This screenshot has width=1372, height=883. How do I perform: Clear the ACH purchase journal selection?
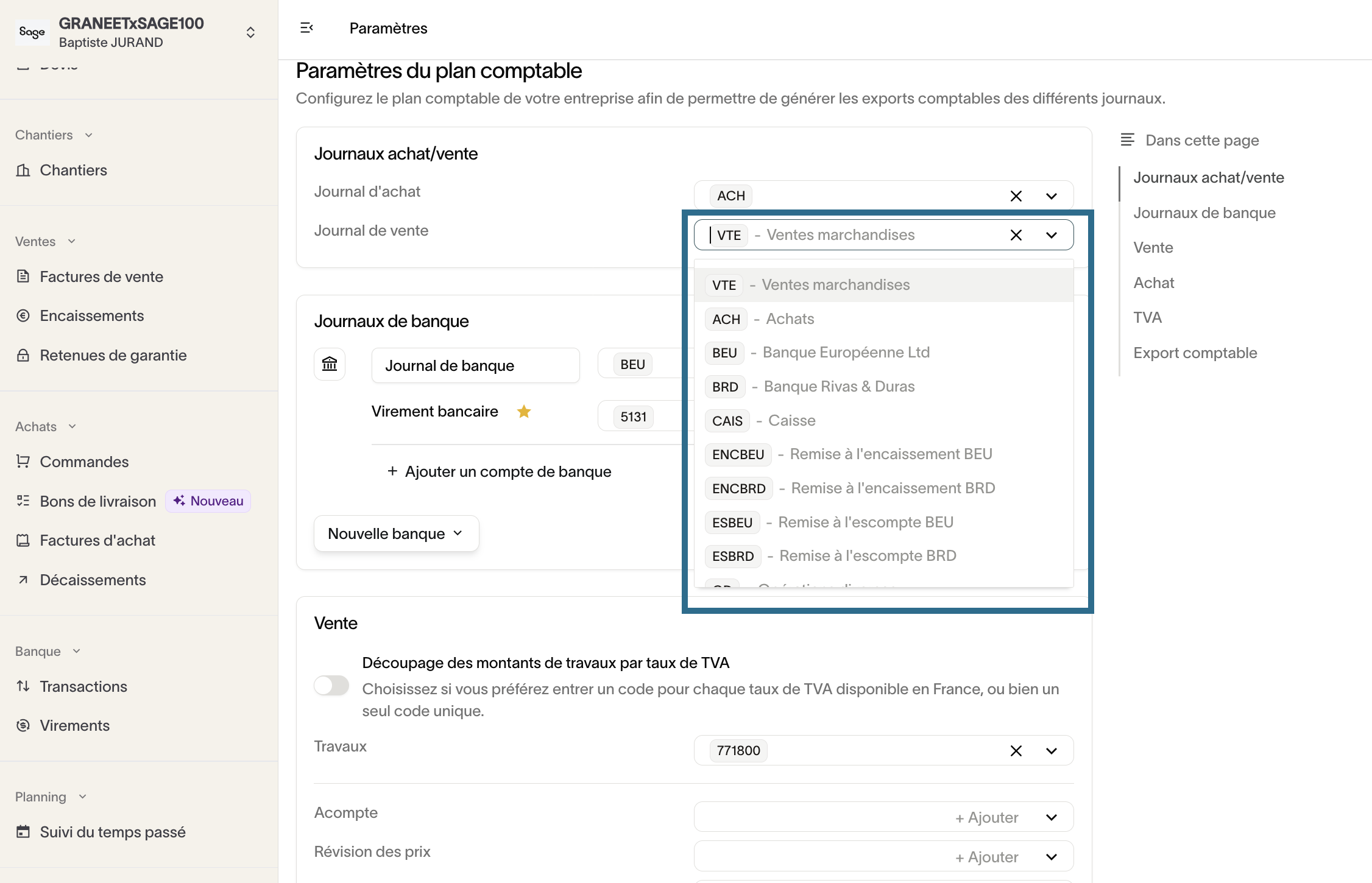(1016, 196)
